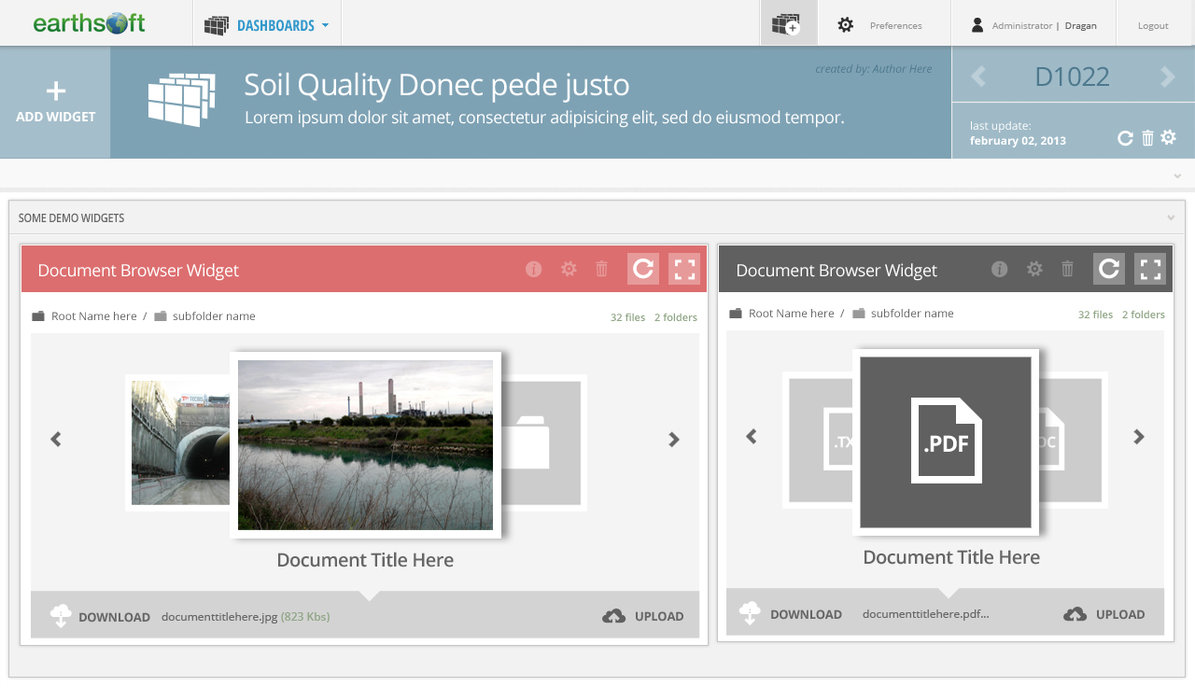1195x700 pixels.
Task: Show next document in PDF carousel
Action: click(1138, 436)
